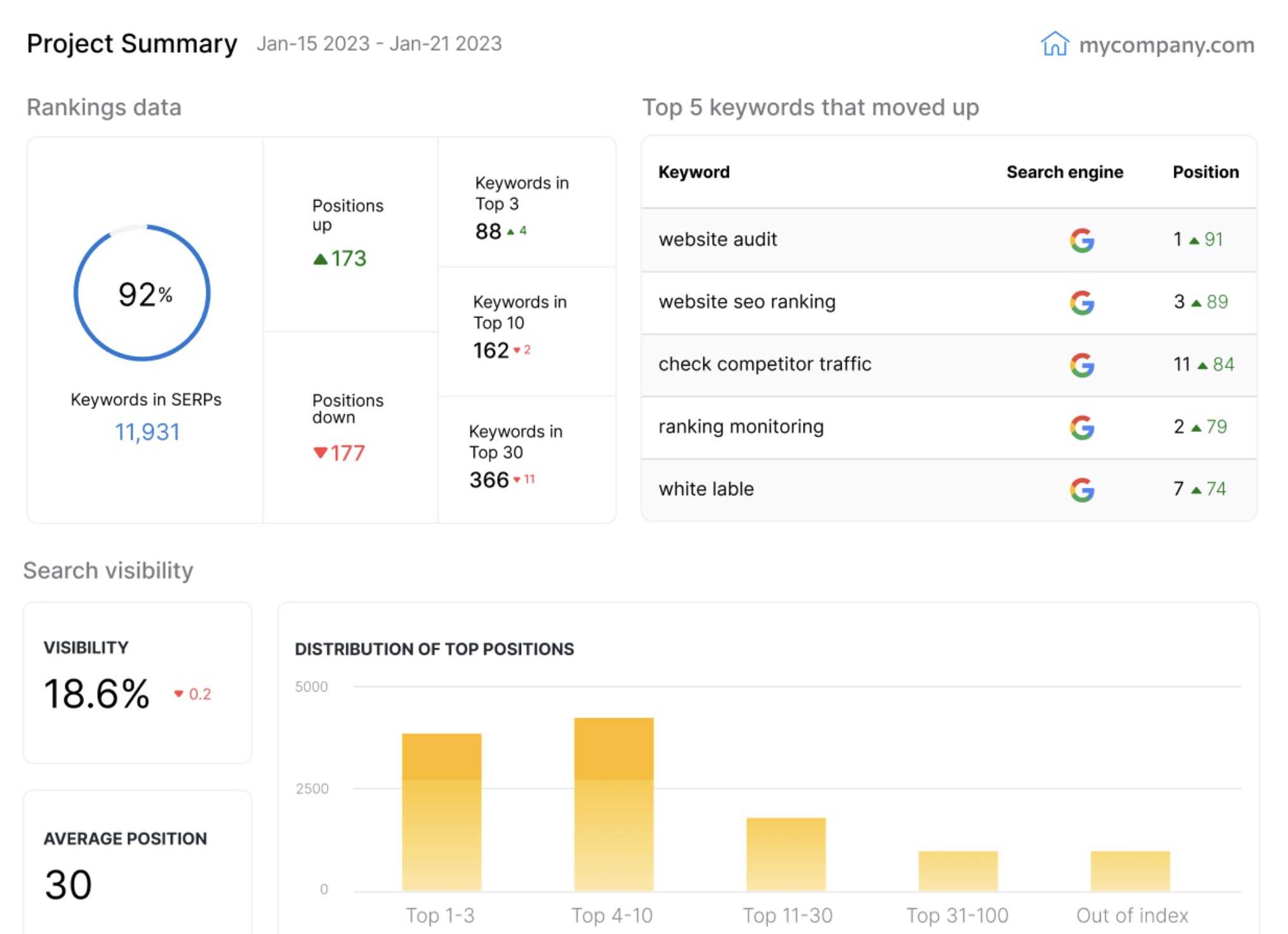Click the Google icon beside "website audit"

point(1084,240)
